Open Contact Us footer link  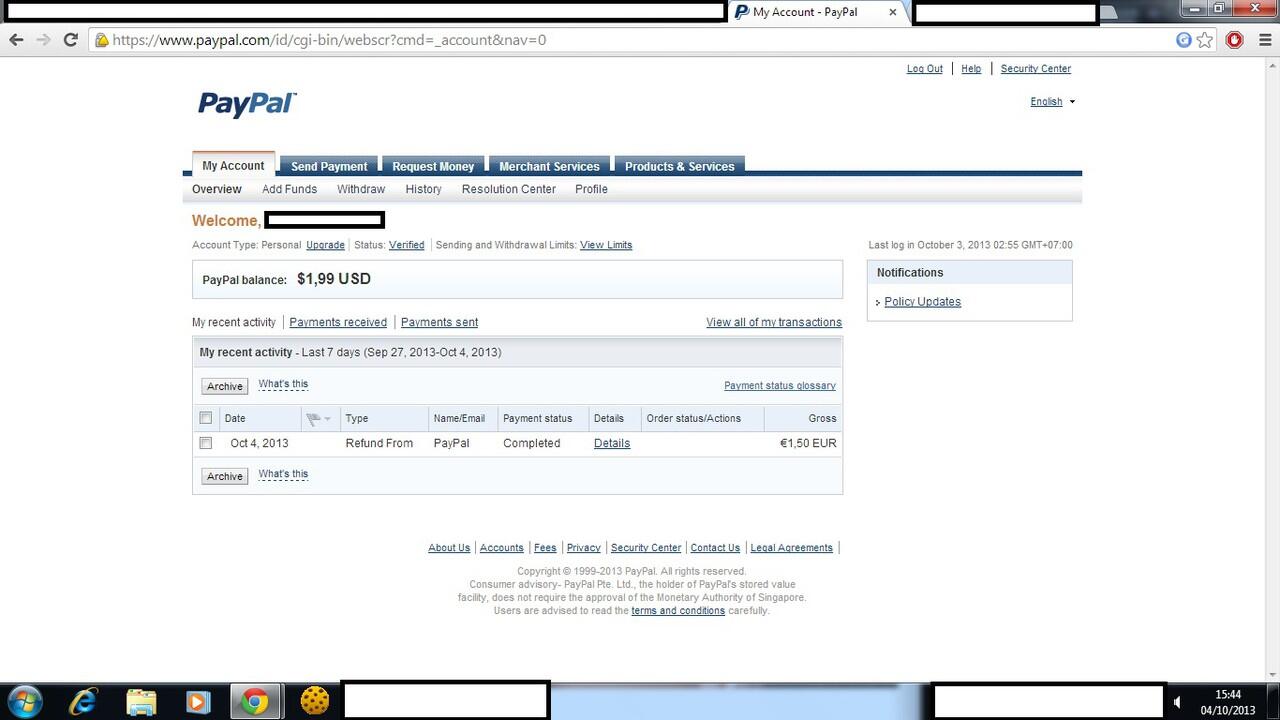(715, 548)
